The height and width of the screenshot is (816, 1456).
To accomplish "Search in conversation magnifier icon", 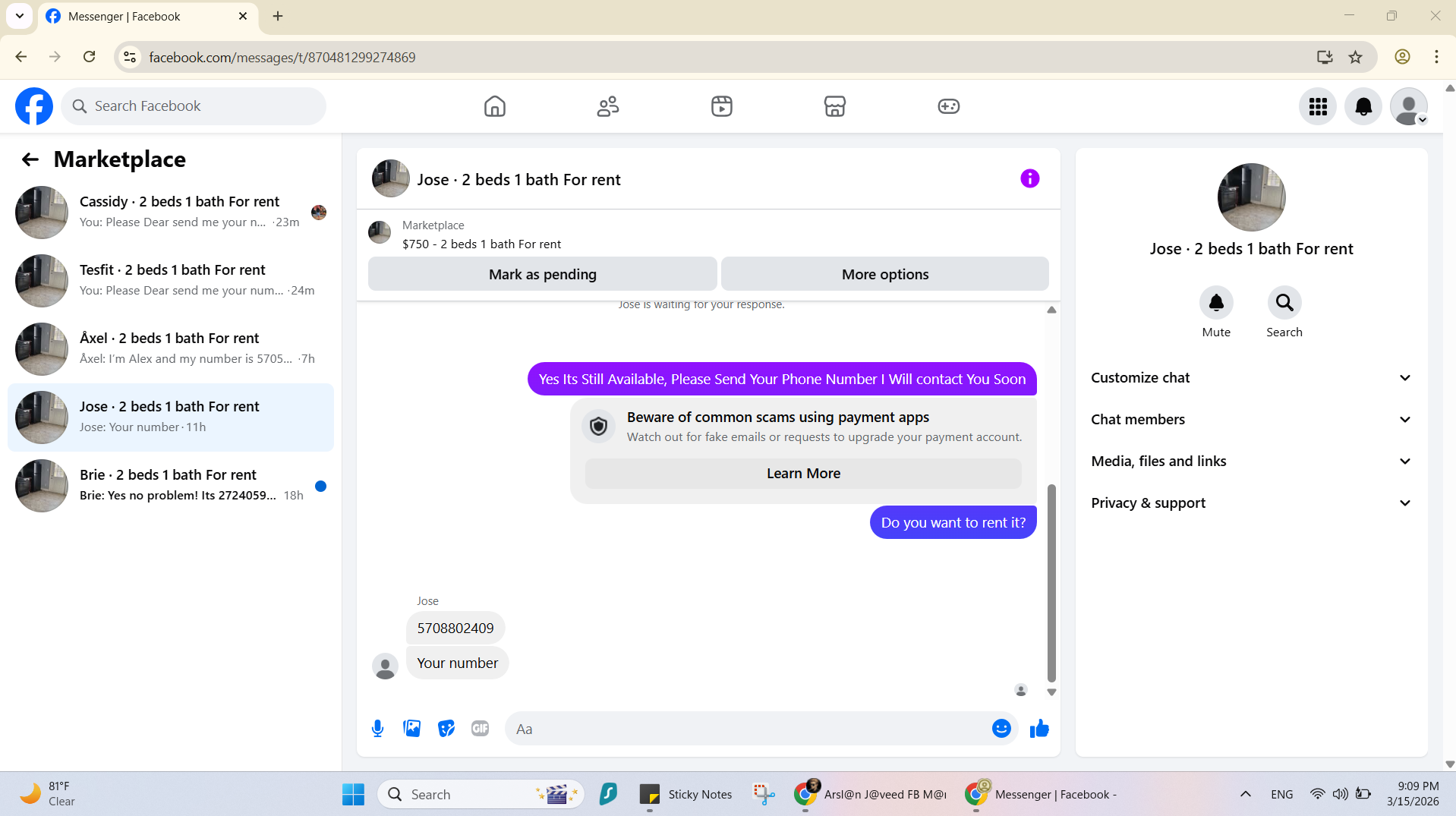I will tap(1284, 303).
